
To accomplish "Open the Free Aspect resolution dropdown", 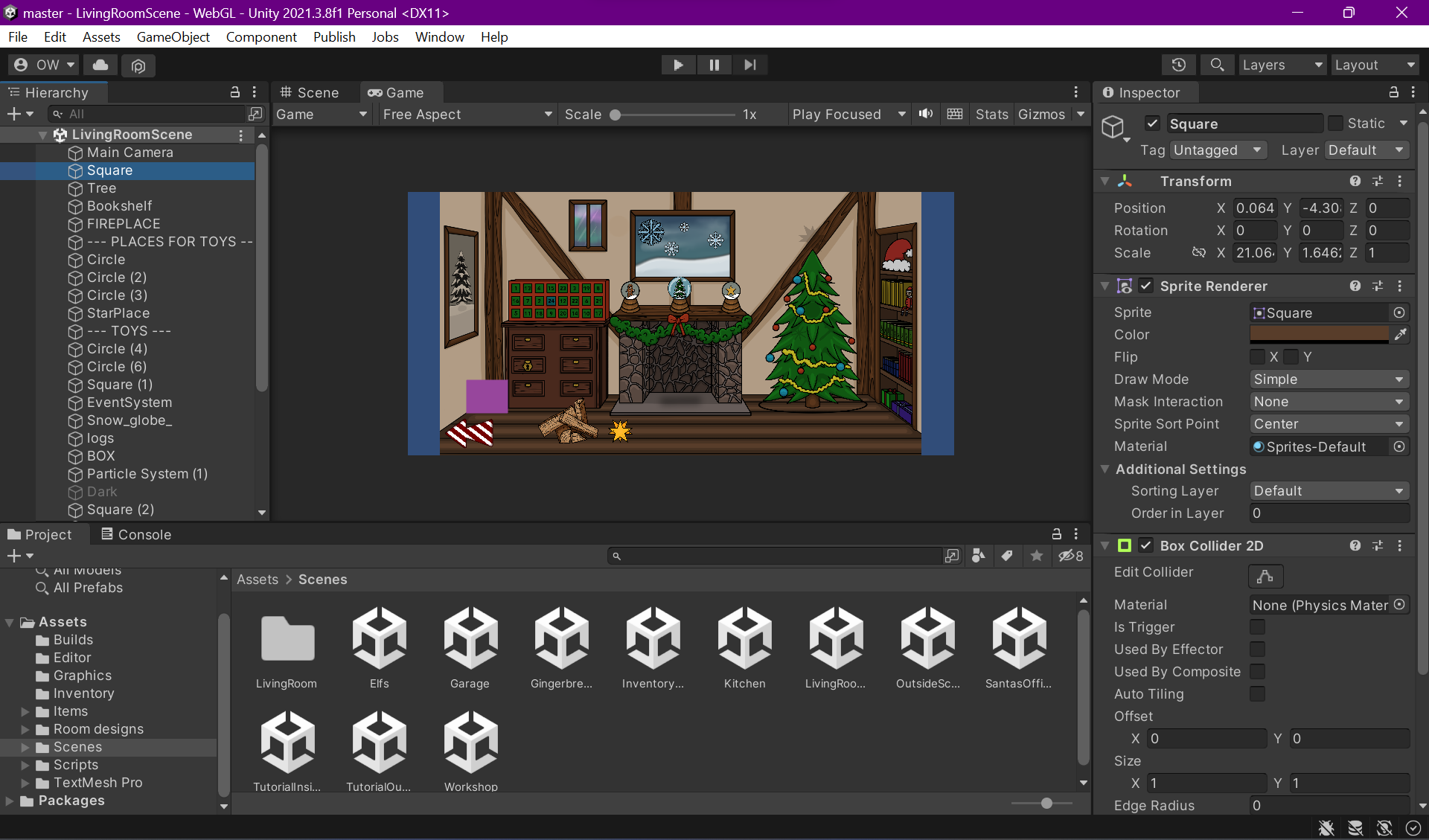I will pos(467,114).
